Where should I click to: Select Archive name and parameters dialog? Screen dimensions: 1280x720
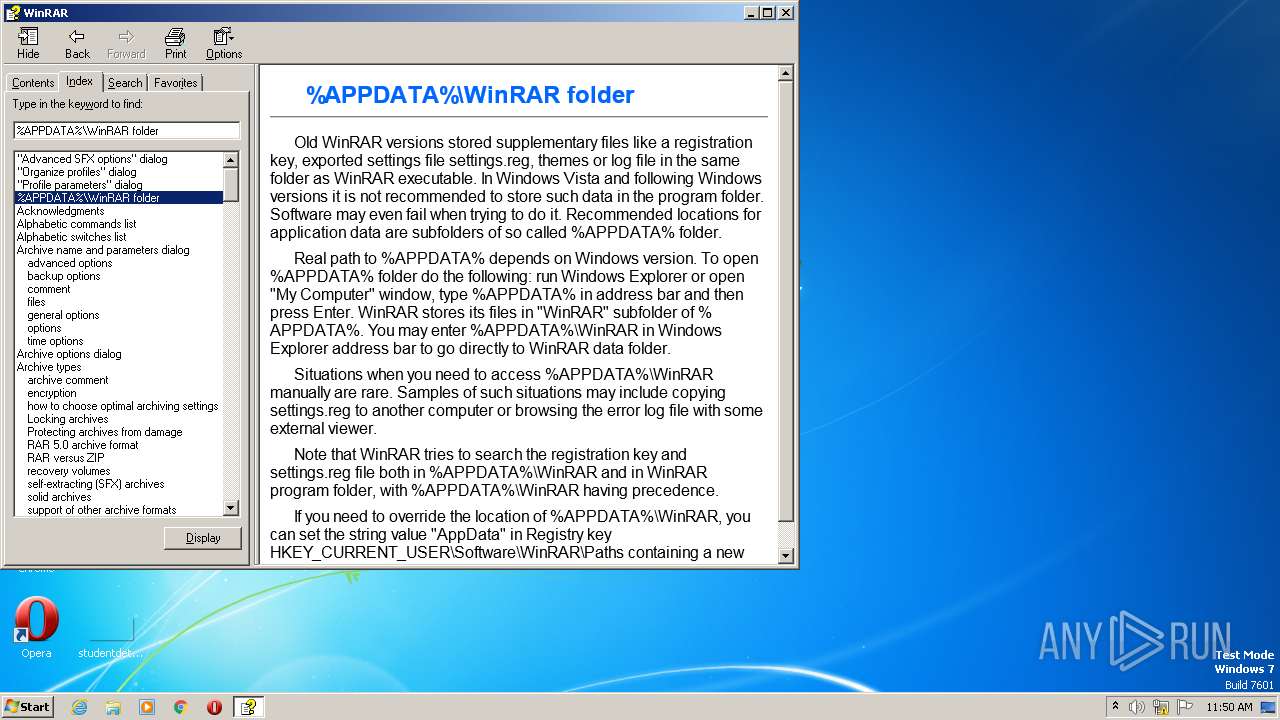(103, 250)
